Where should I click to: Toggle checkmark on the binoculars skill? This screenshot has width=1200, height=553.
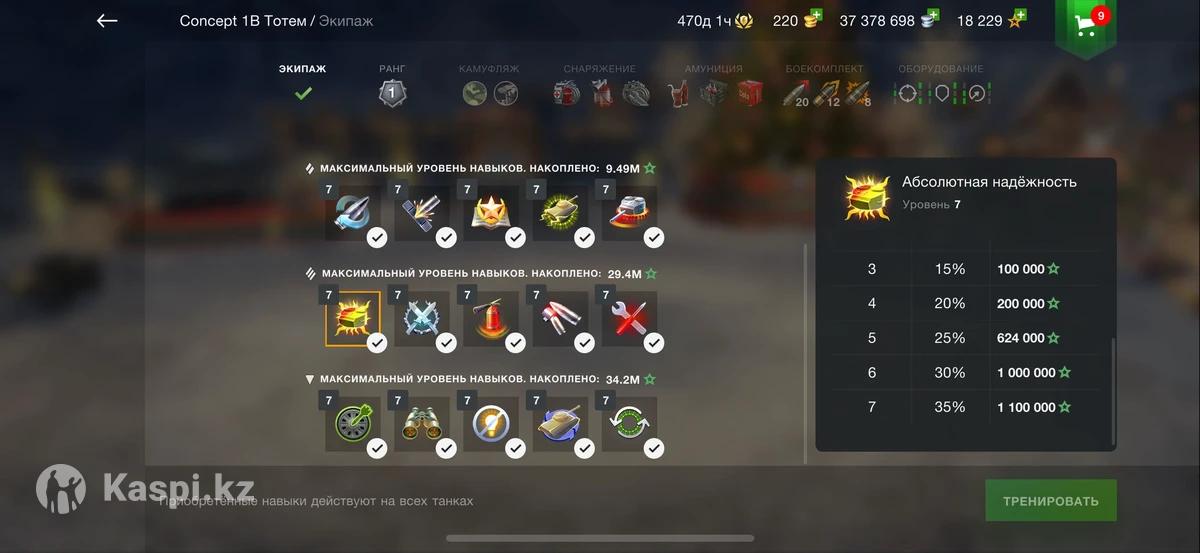[x=446, y=449]
